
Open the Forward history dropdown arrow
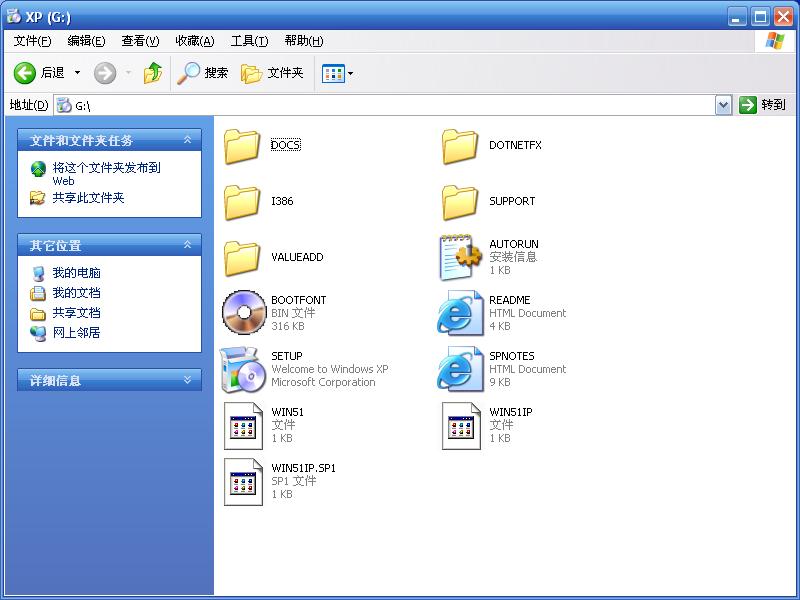[128, 73]
